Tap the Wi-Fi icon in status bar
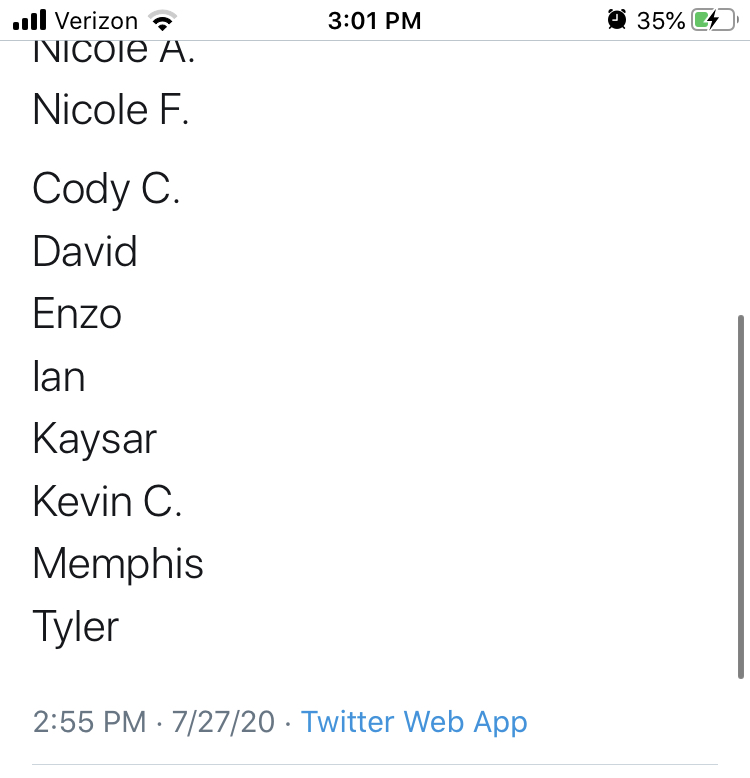 coord(163,20)
